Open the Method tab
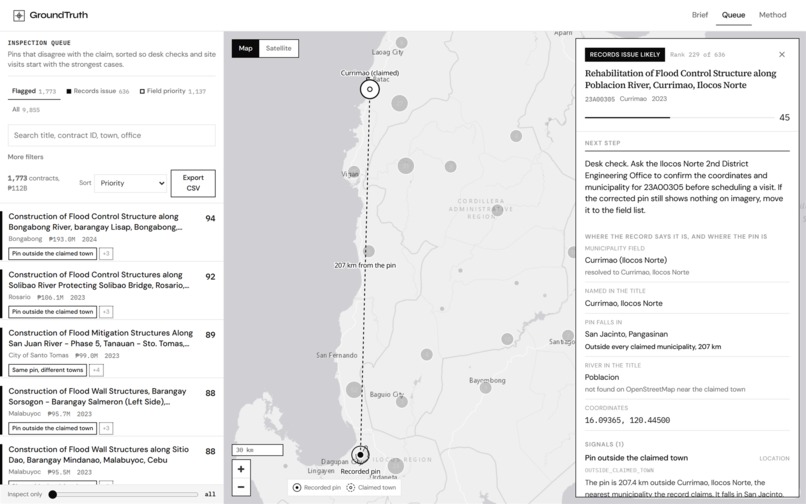The width and height of the screenshot is (806, 504). tap(773, 15)
